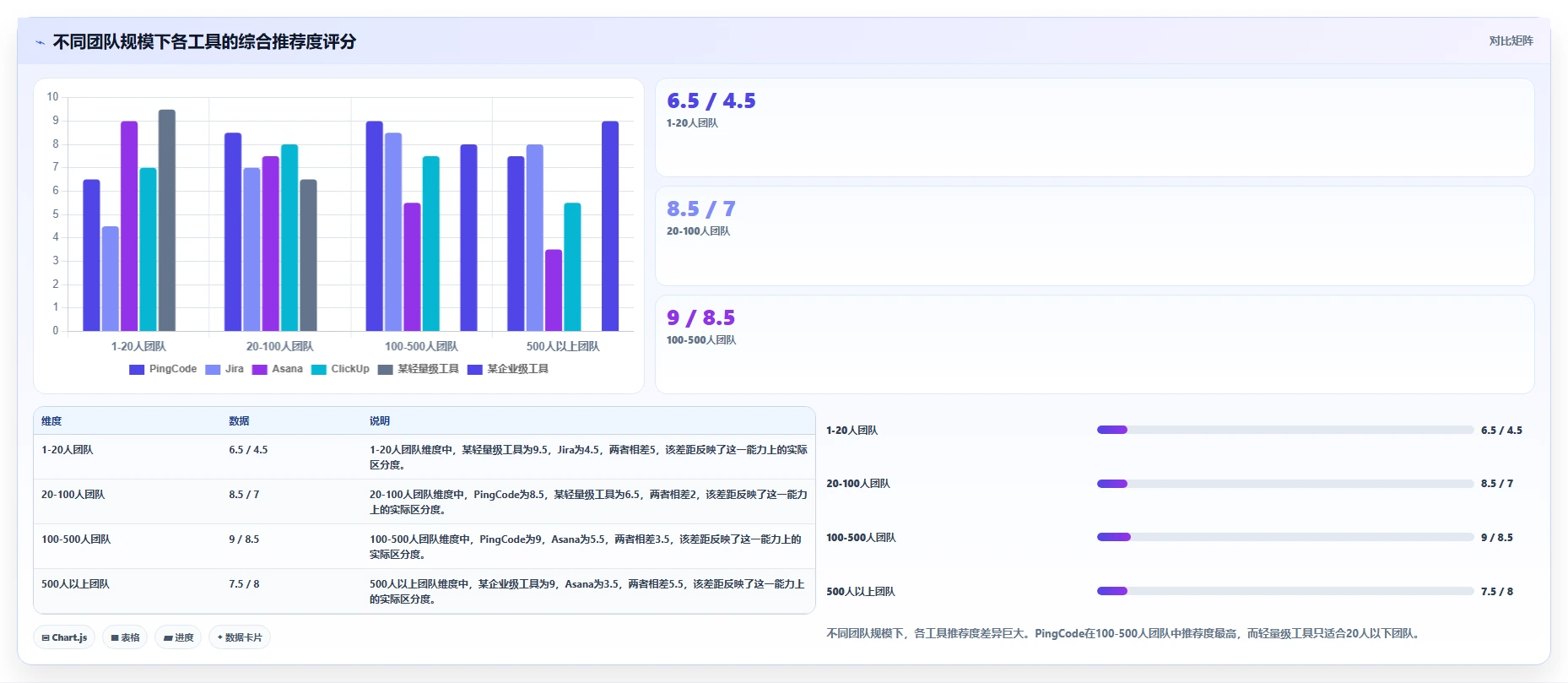Toggle the 某企业级工具 legend item
1568x683 pixels.
click(508, 369)
